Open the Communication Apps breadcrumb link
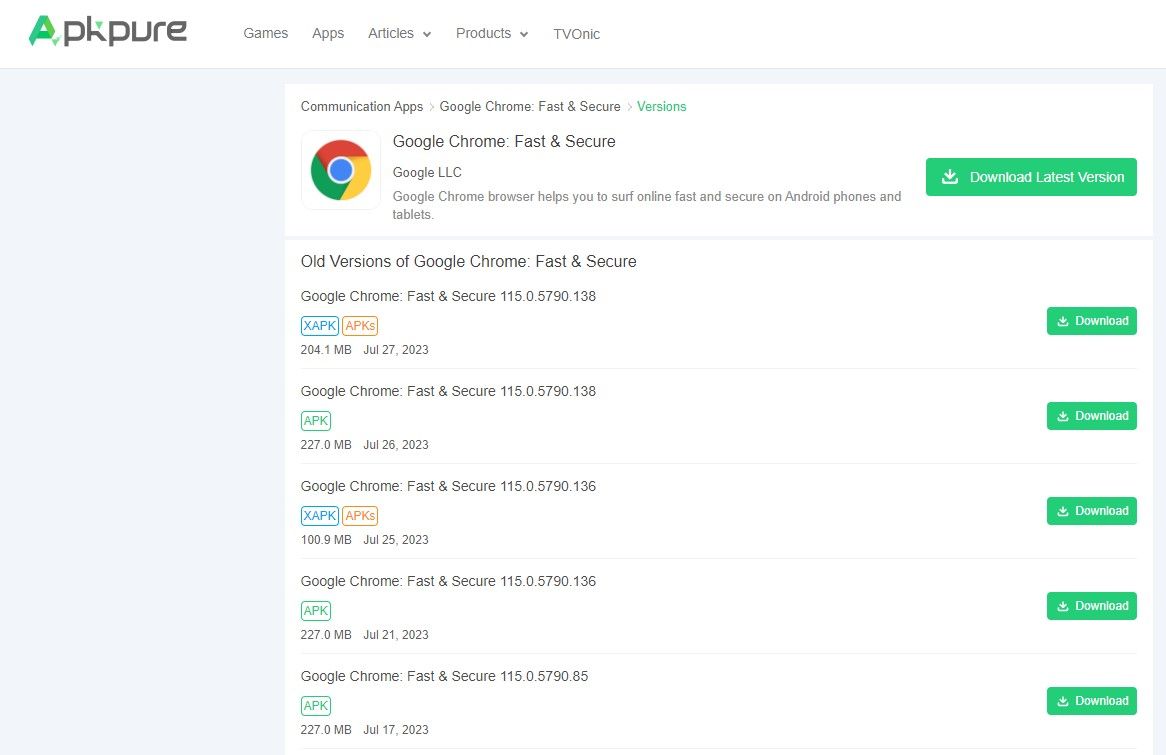This screenshot has height=755, width=1166. (x=361, y=106)
